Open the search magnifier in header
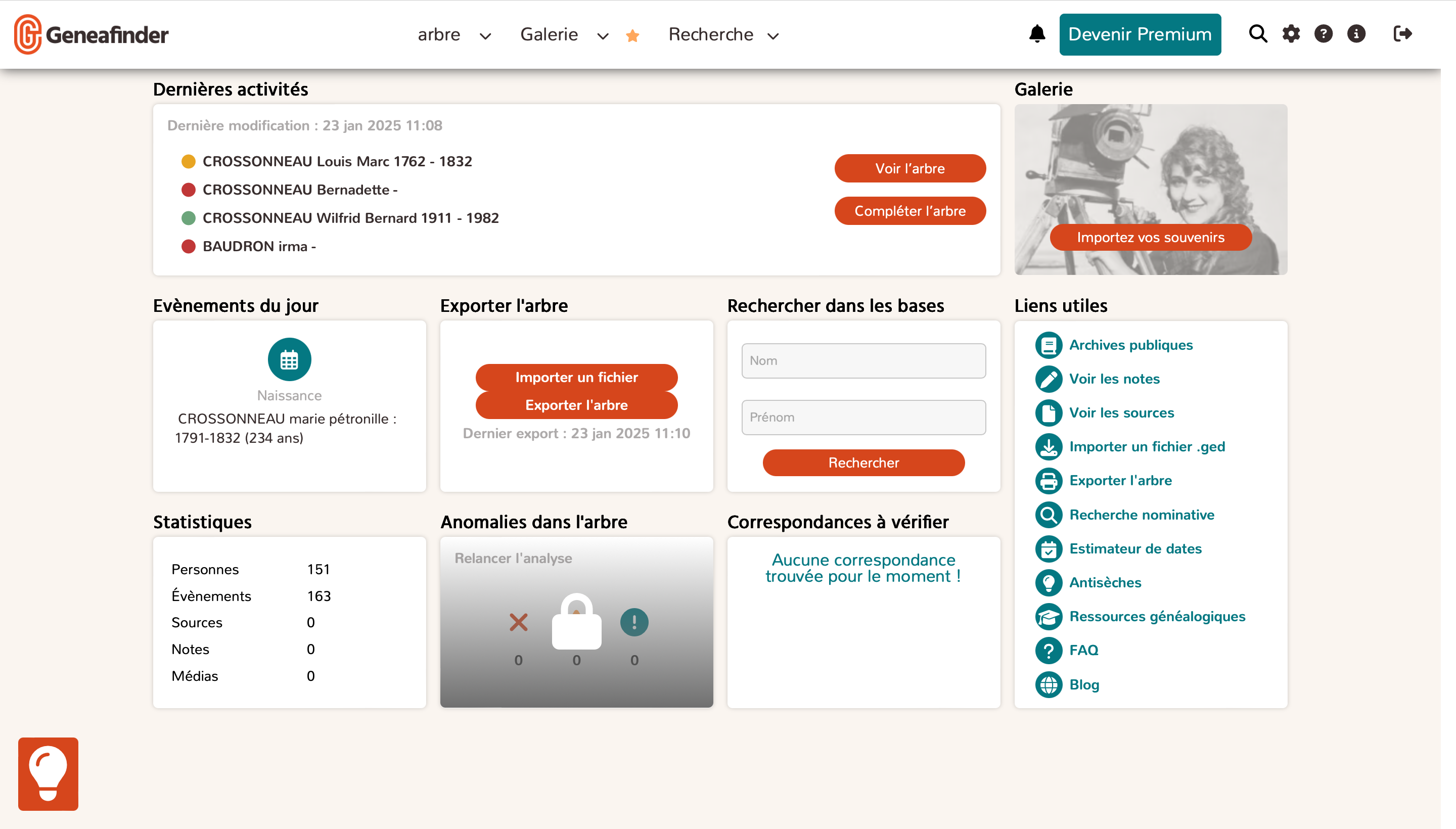 pyautogui.click(x=1257, y=34)
